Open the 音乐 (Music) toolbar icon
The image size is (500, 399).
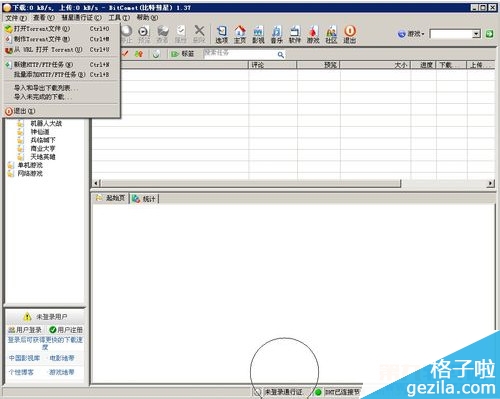click(276, 35)
